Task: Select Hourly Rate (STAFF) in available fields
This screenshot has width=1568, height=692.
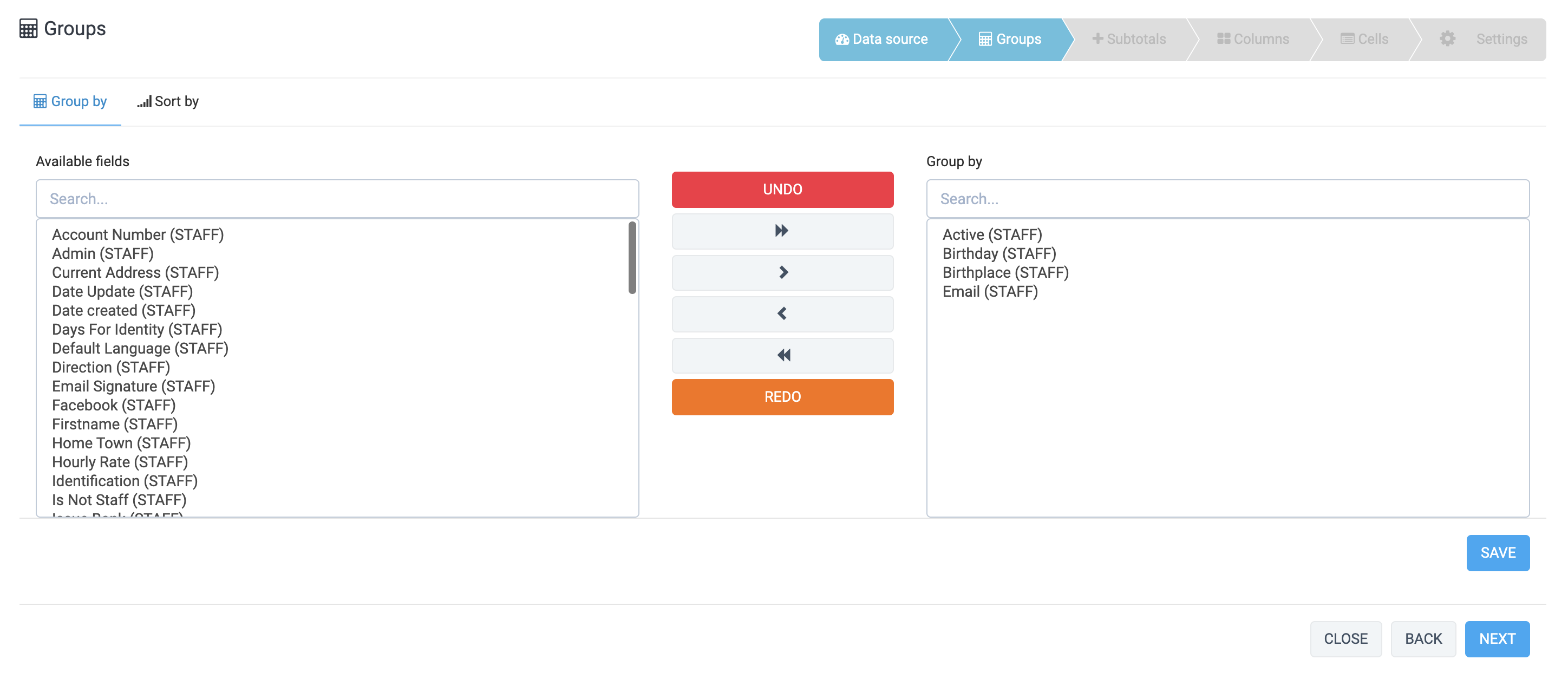Action: 120,462
